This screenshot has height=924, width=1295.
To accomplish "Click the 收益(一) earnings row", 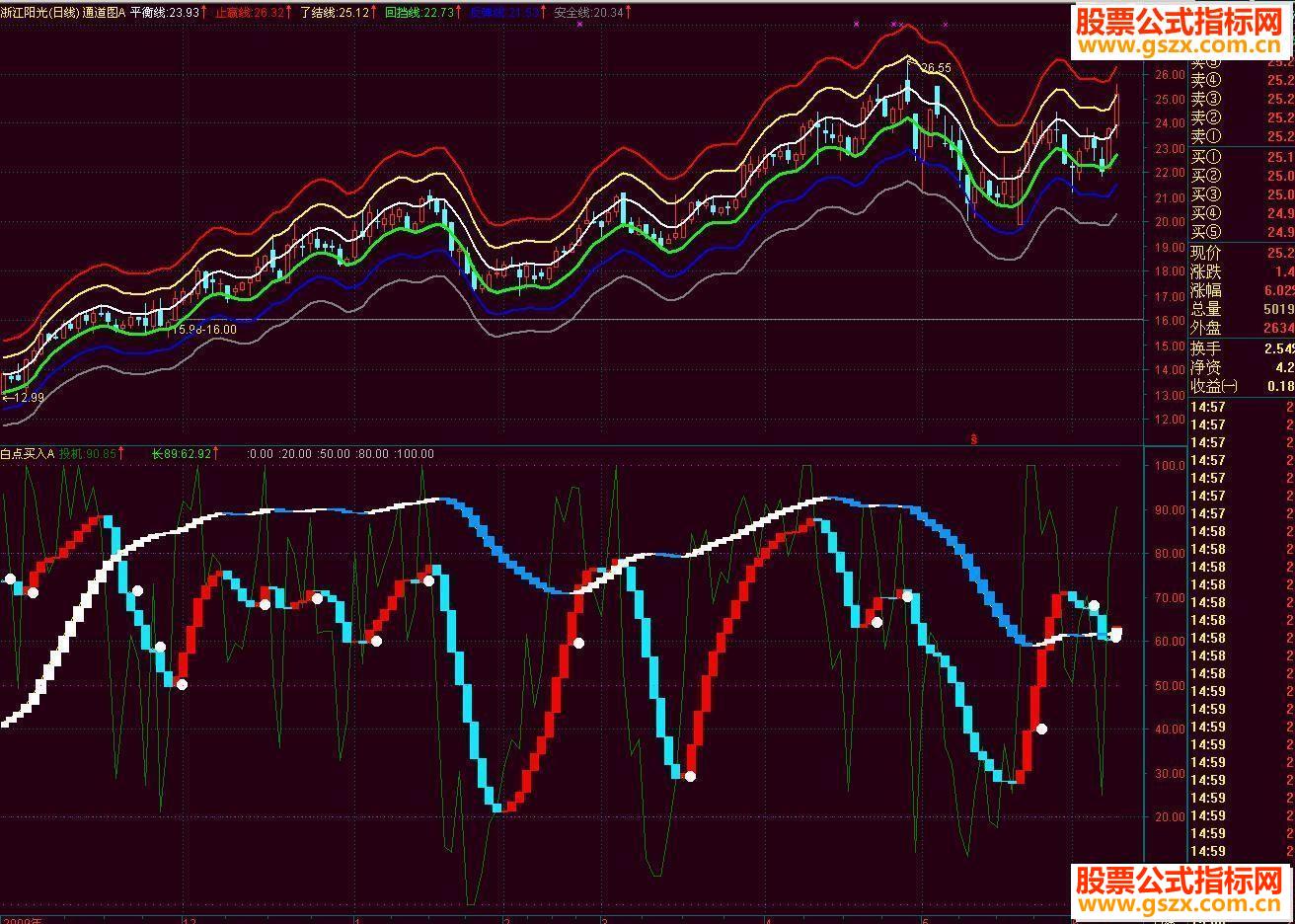I will (x=1242, y=386).
